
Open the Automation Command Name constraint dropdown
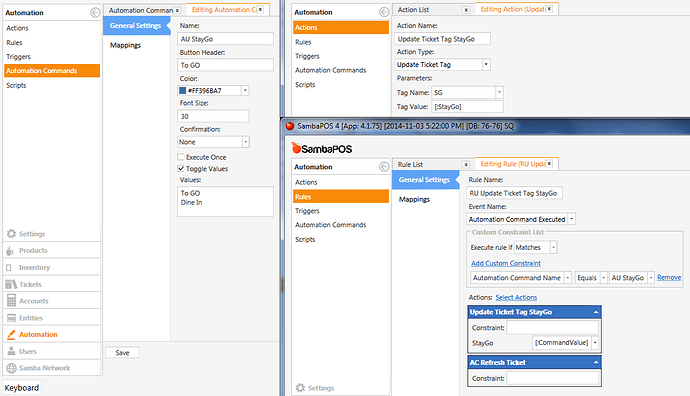[568, 278]
